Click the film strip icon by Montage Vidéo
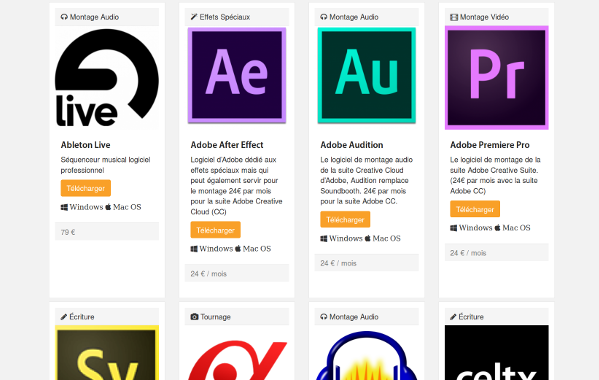Image resolution: width=599 pixels, height=380 pixels. [454, 17]
